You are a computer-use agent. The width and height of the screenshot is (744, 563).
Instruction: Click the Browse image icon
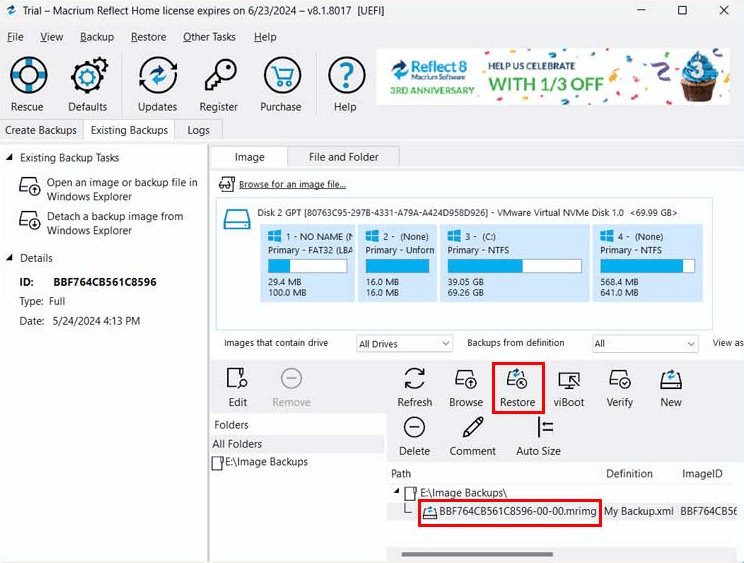pyautogui.click(x=466, y=379)
